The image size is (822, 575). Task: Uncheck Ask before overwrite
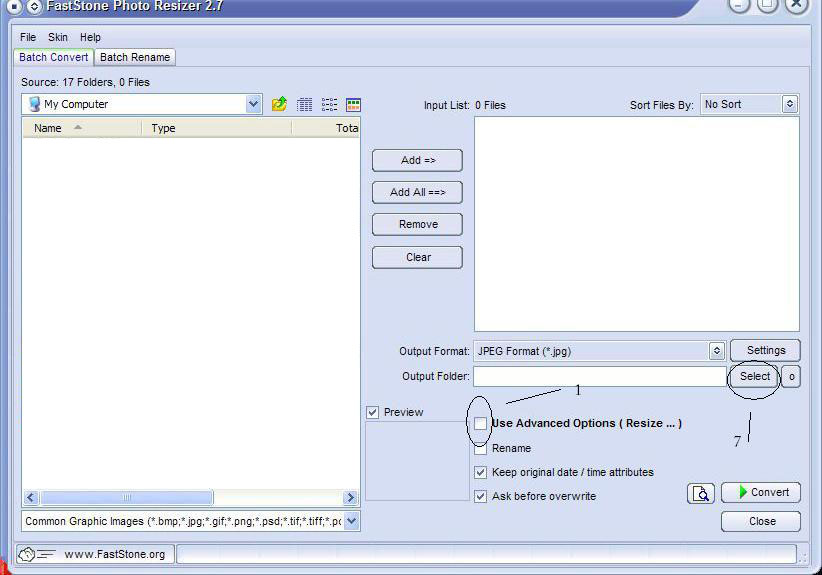[480, 496]
